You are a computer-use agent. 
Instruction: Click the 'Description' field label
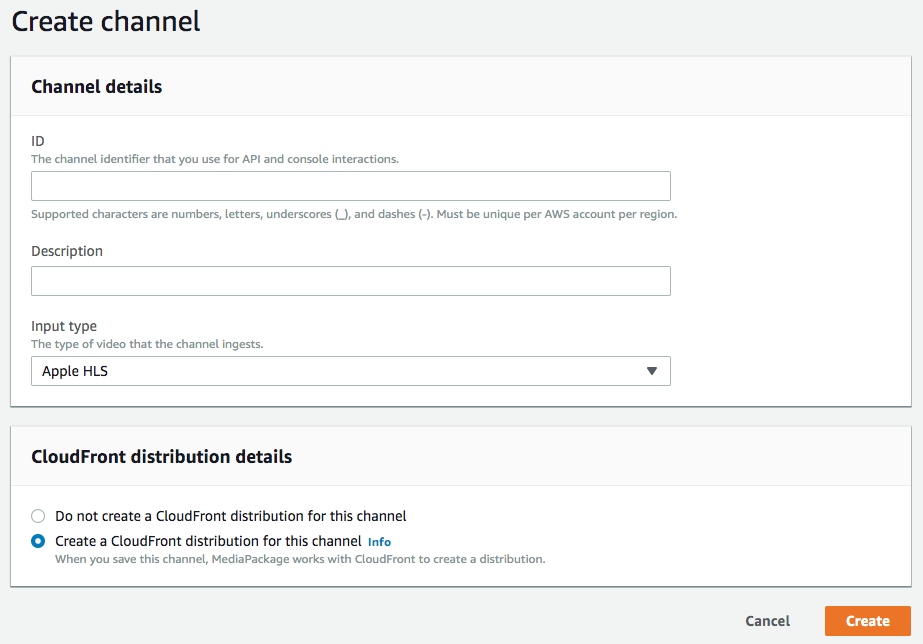click(x=67, y=251)
